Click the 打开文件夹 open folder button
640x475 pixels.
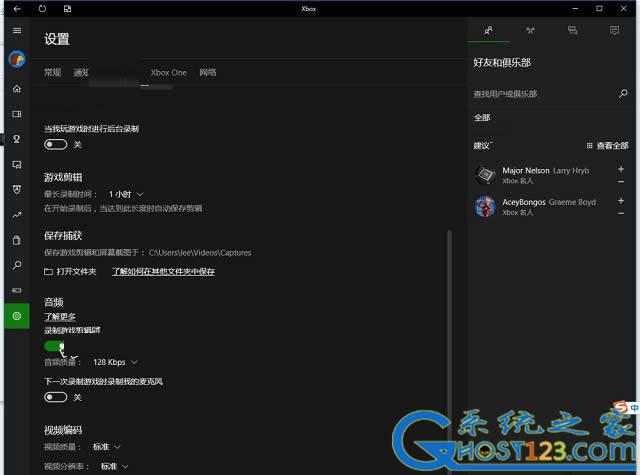pyautogui.click(x=71, y=271)
